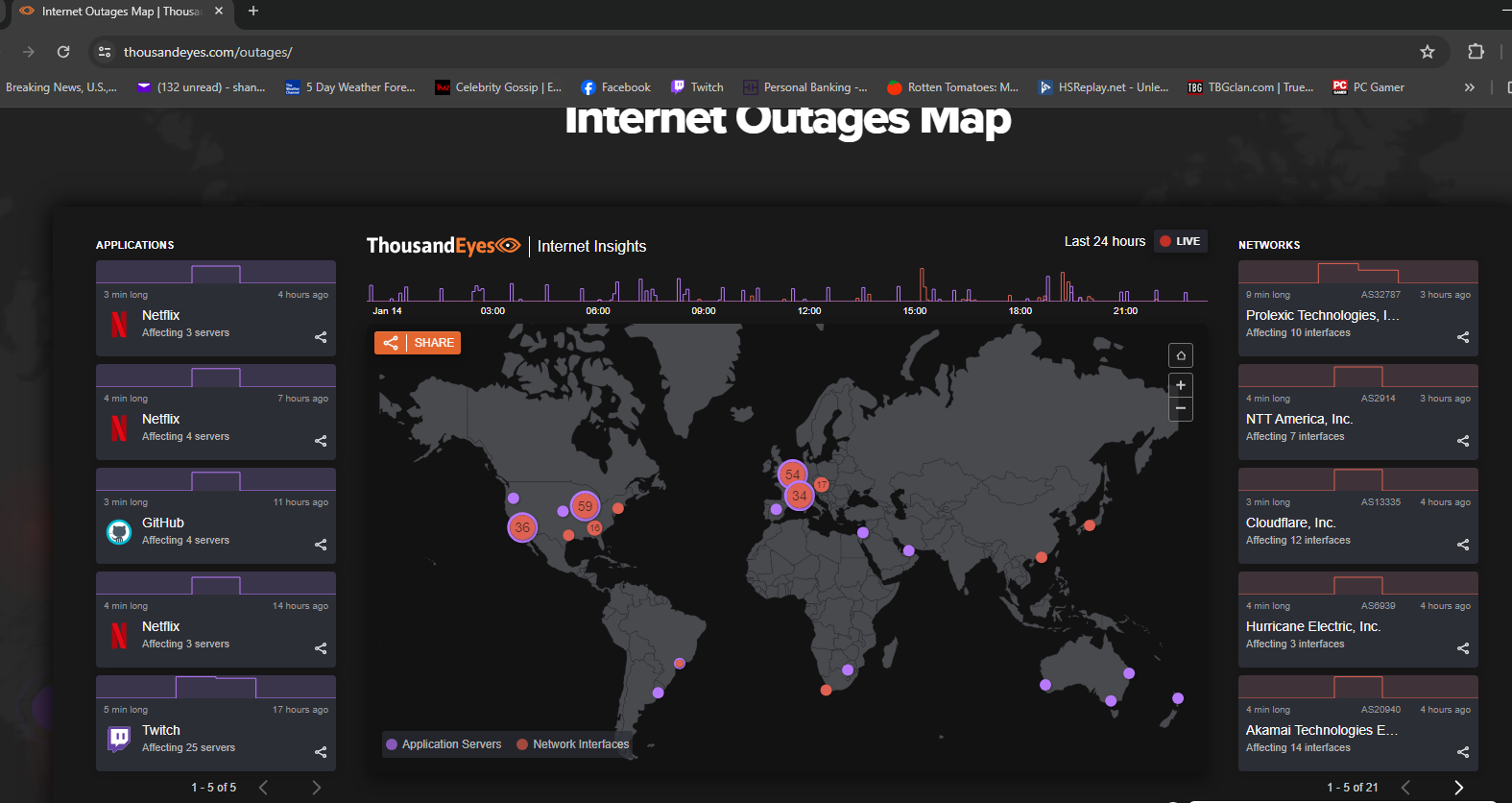Click the 12:00 mark on the timeline

(x=809, y=311)
